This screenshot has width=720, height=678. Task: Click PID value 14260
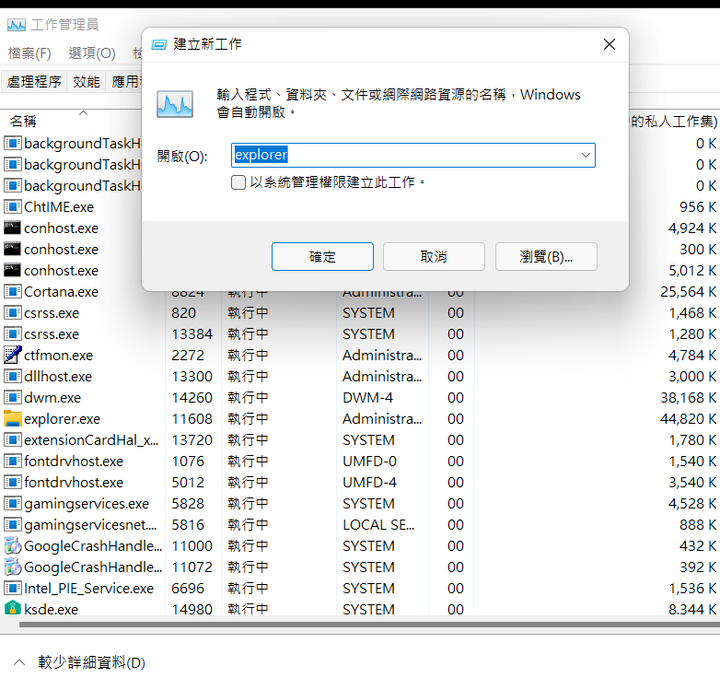192,398
